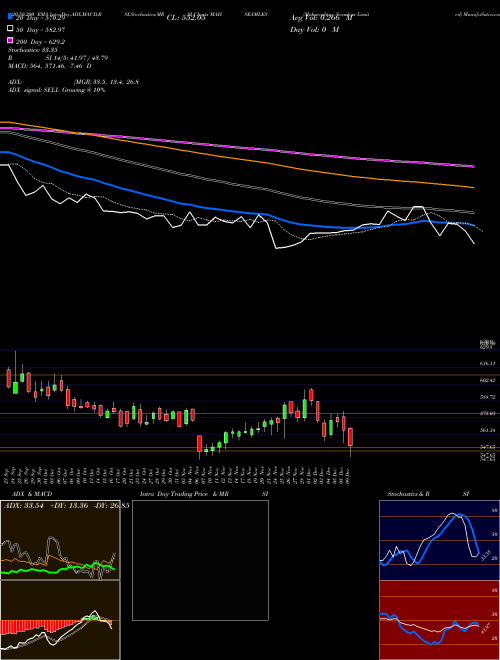Click the 'Avg Vol: 0.266 M' label
Viewport: 500px width, 660px height.
[321, 18]
